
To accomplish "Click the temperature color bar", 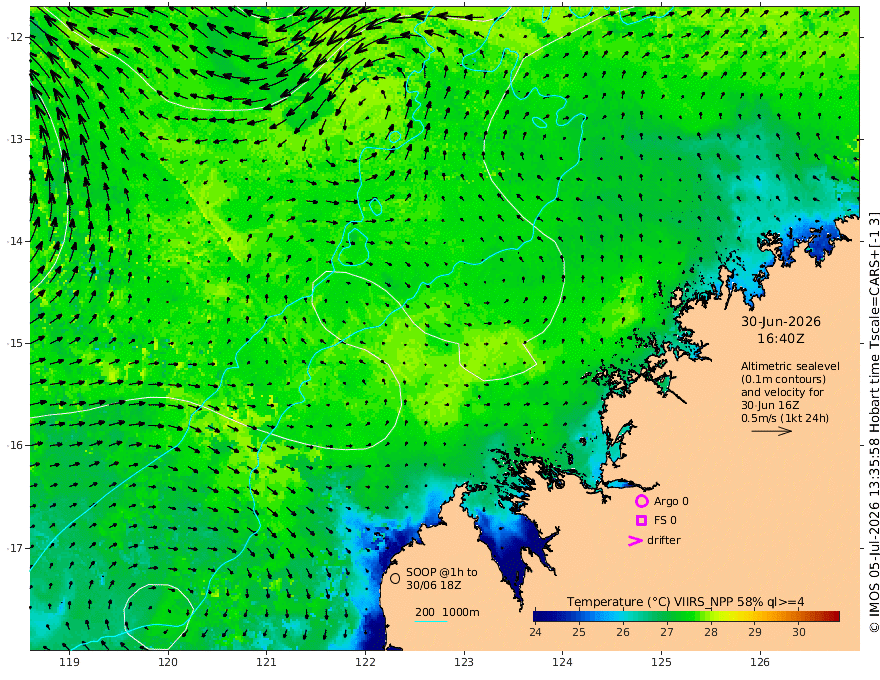I will (686, 616).
